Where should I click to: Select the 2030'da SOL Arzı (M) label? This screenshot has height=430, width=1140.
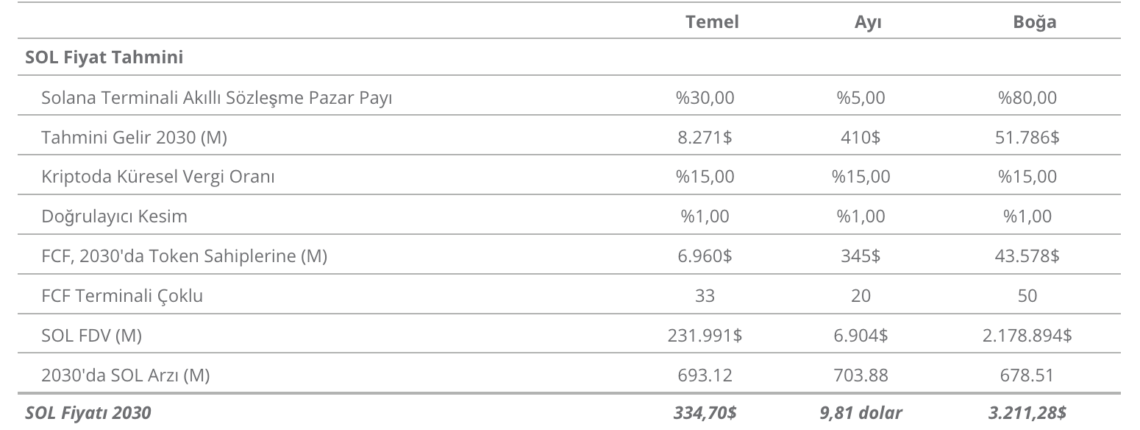point(126,375)
